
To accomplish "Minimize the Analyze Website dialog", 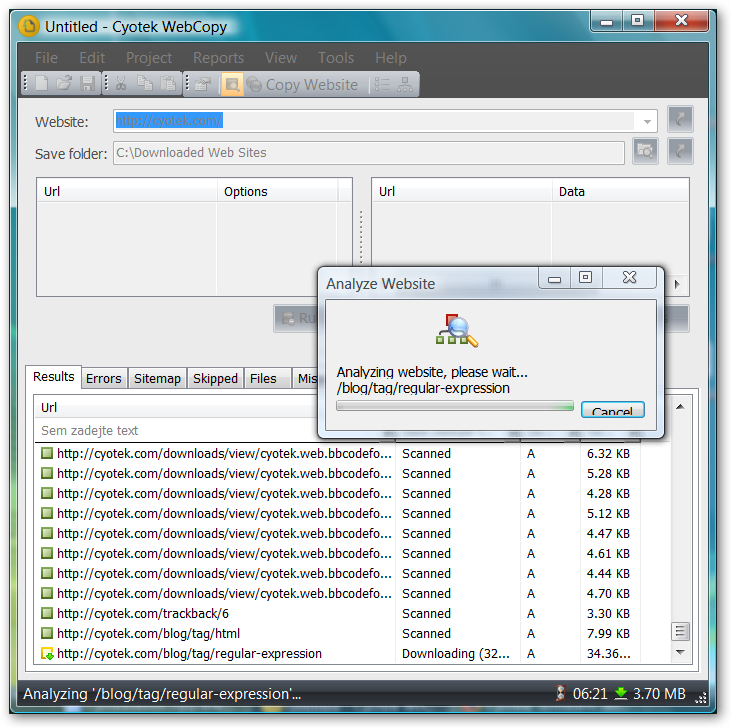I will (554, 278).
